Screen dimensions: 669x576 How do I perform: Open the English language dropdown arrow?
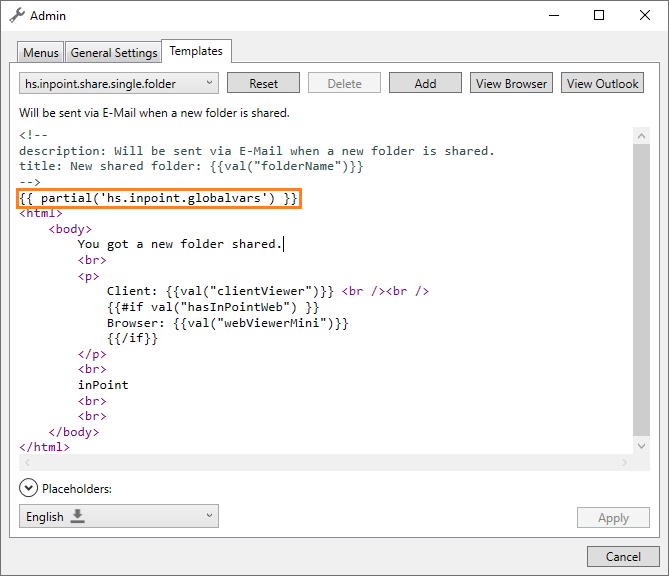click(209, 517)
